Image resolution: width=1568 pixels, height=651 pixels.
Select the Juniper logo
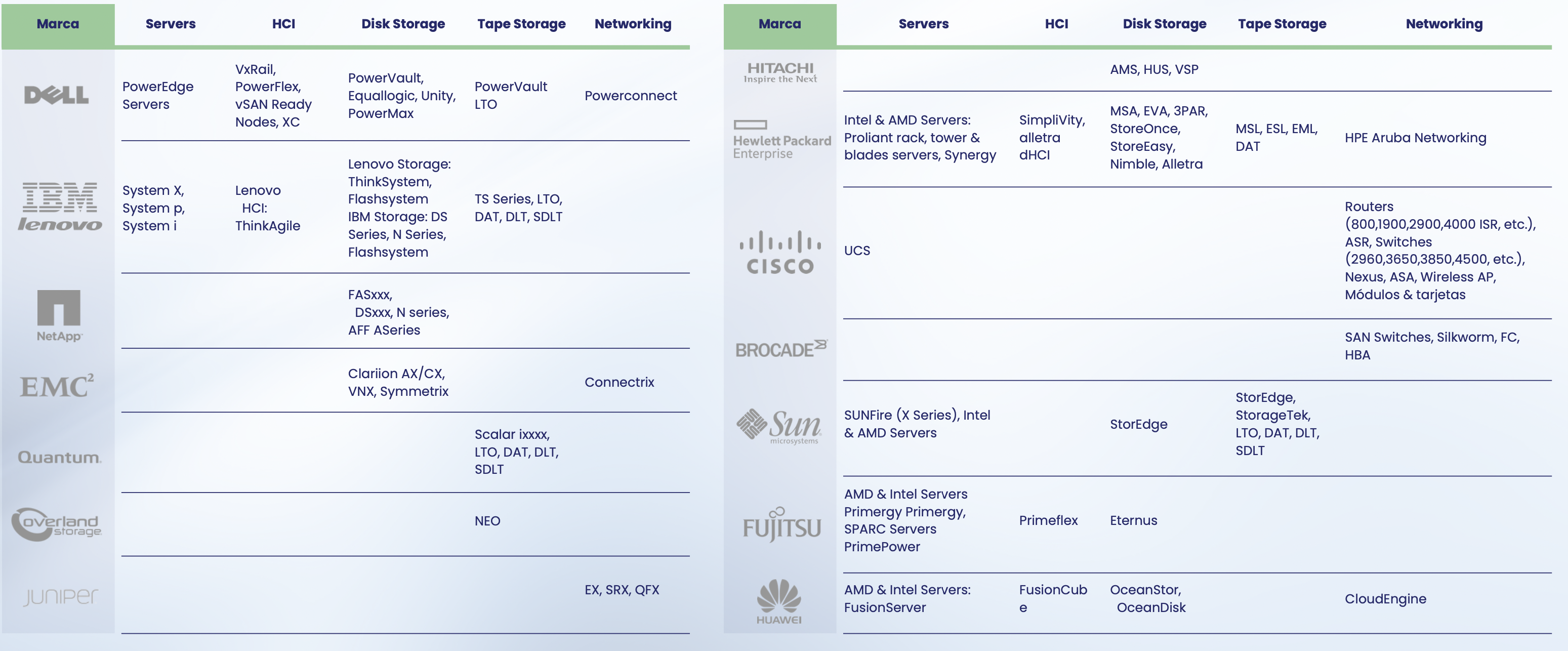click(x=60, y=597)
